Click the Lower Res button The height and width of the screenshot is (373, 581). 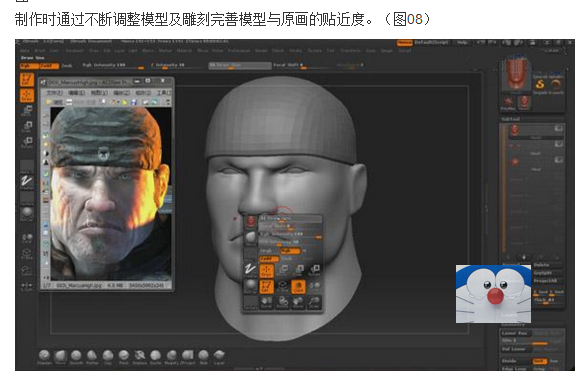[517, 333]
